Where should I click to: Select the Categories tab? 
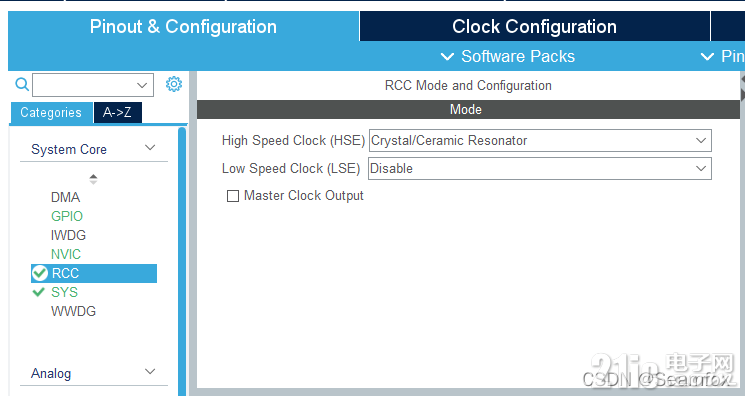point(51,113)
